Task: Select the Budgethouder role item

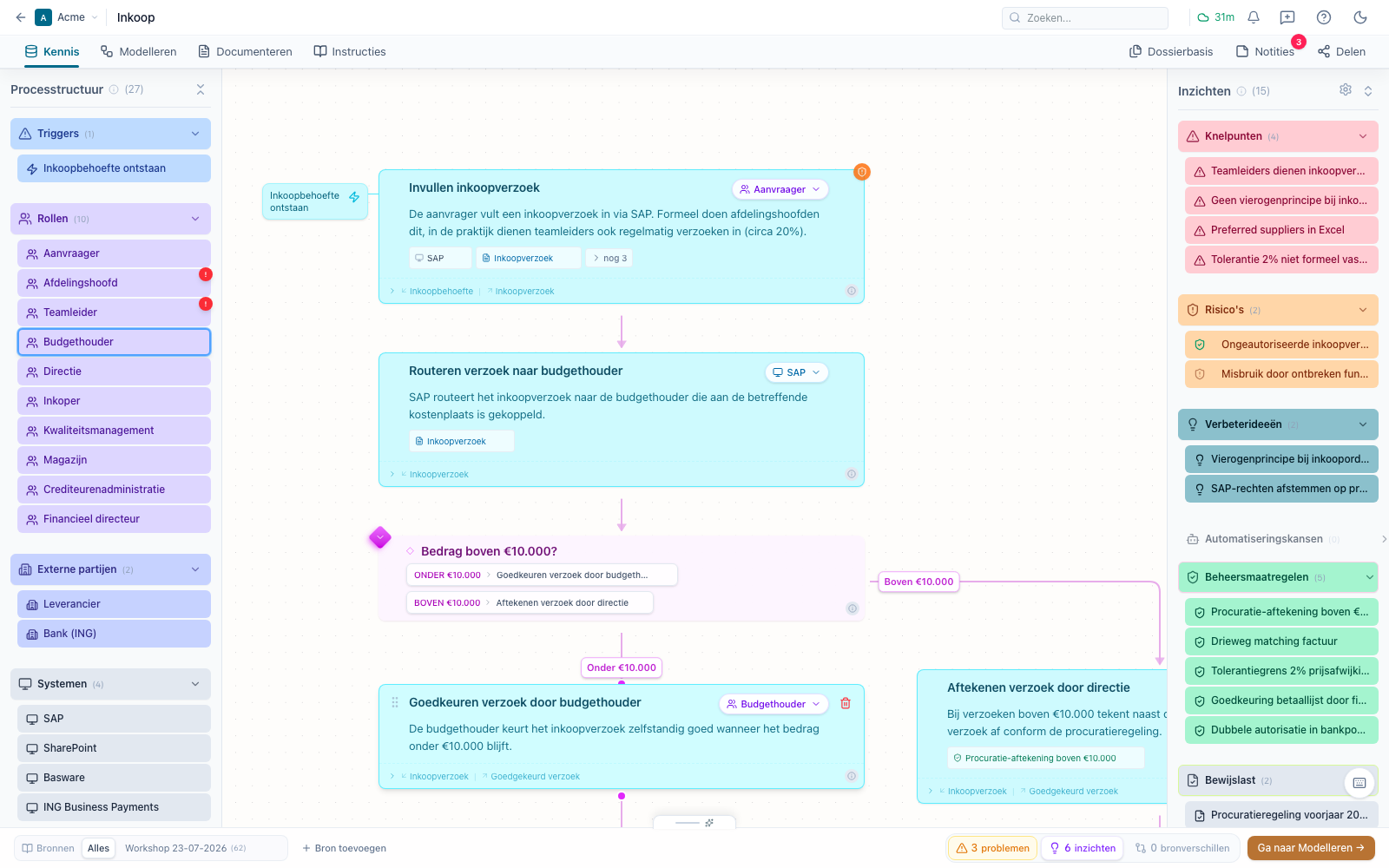Action: click(x=114, y=342)
